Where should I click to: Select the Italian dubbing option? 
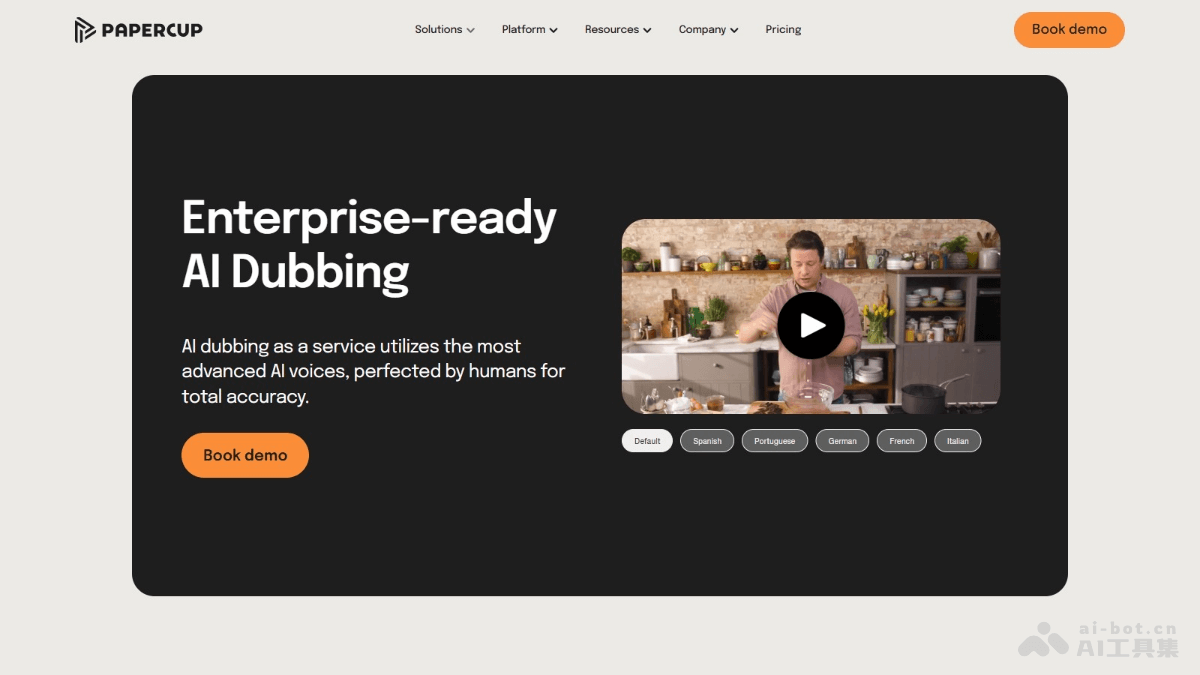[x=957, y=441]
